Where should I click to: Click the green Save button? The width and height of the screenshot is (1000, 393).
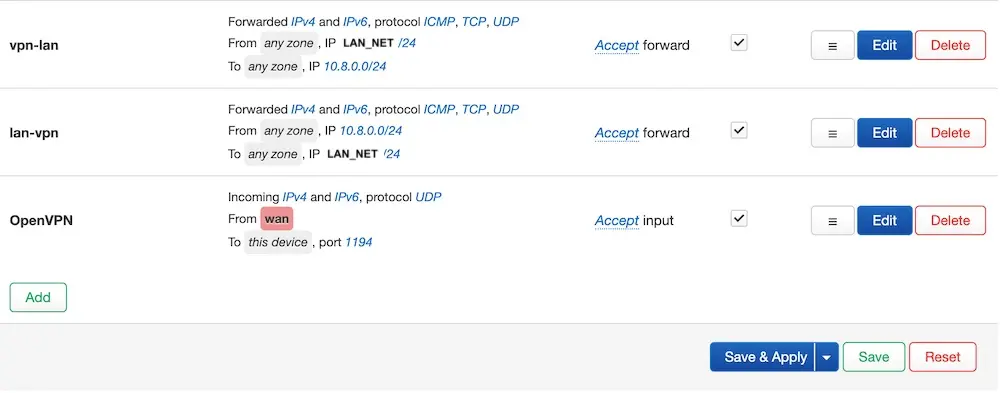click(x=874, y=357)
